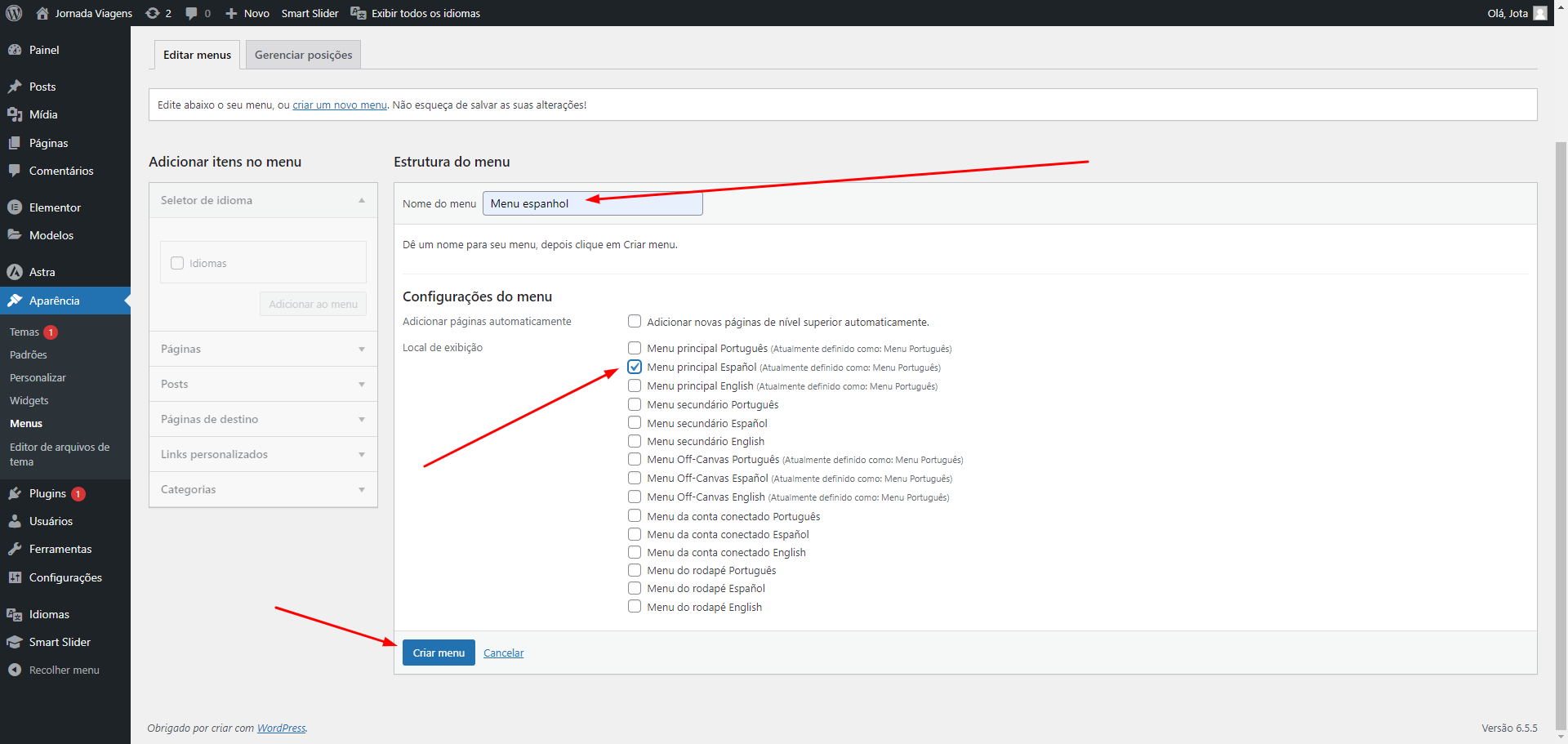Click the Criar menu button

click(439, 653)
